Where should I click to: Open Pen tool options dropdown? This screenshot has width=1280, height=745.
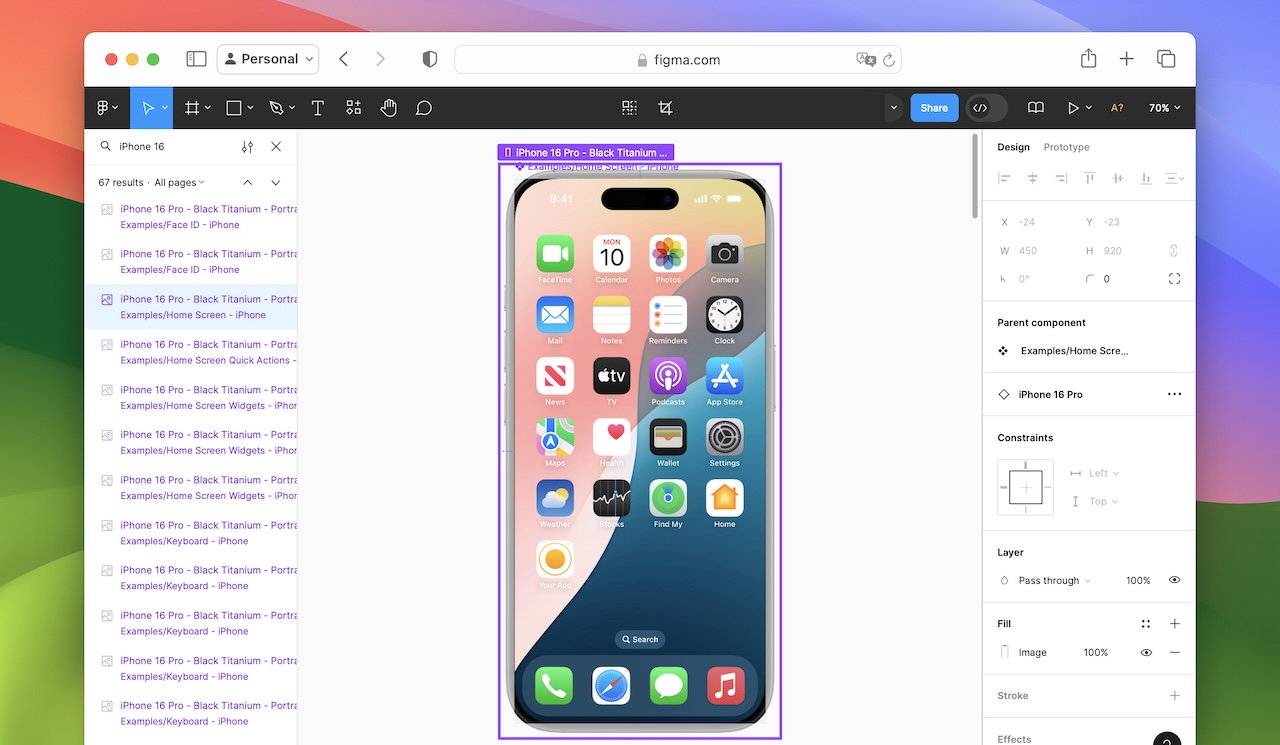(292, 108)
